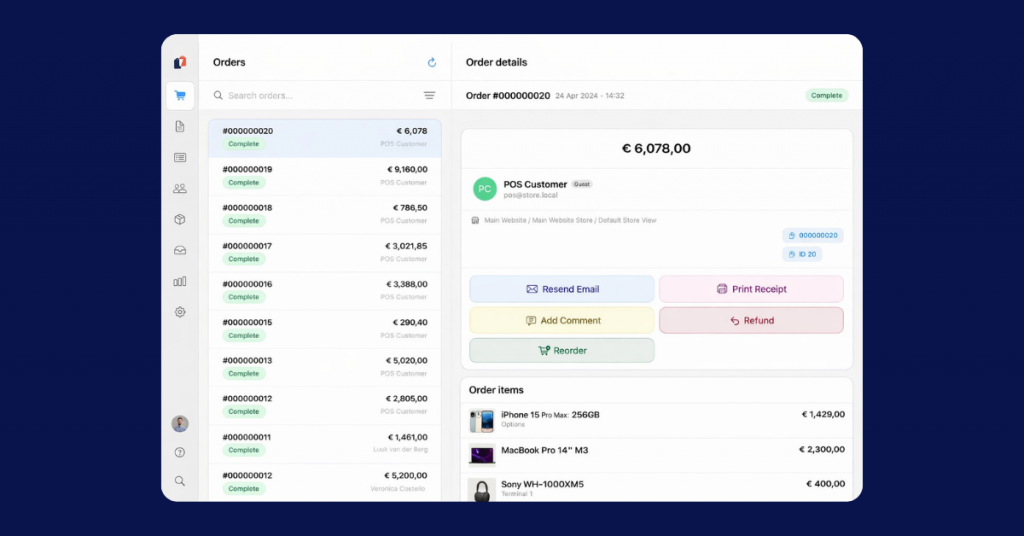The width and height of the screenshot is (1024, 536).
Task: Open the customers icon in the sidebar
Action: pos(180,188)
